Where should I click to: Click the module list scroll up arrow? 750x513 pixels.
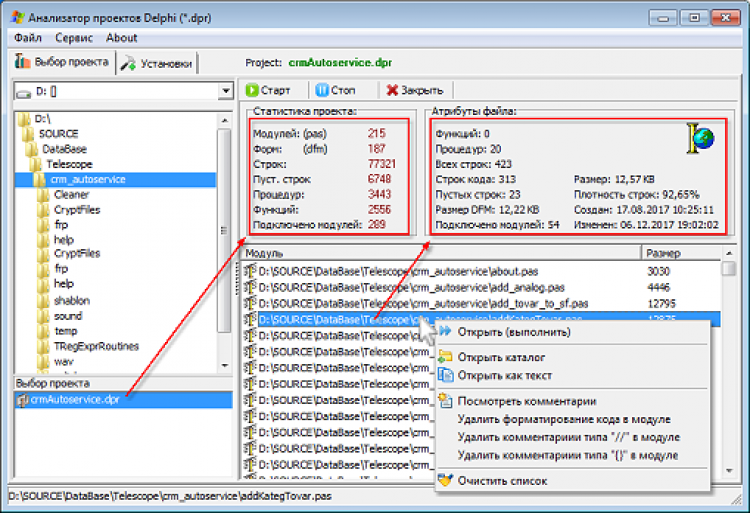[x=729, y=253]
